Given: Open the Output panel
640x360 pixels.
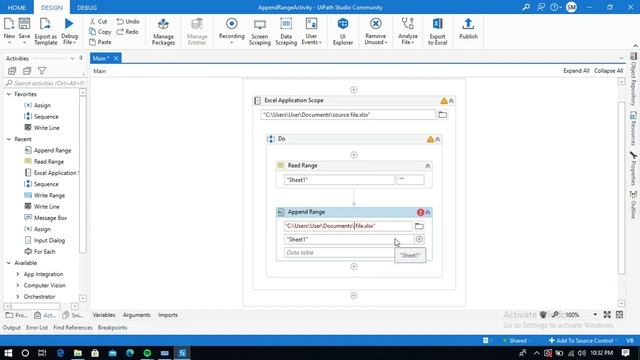Looking at the screenshot, I should pyautogui.click(x=11, y=328).
